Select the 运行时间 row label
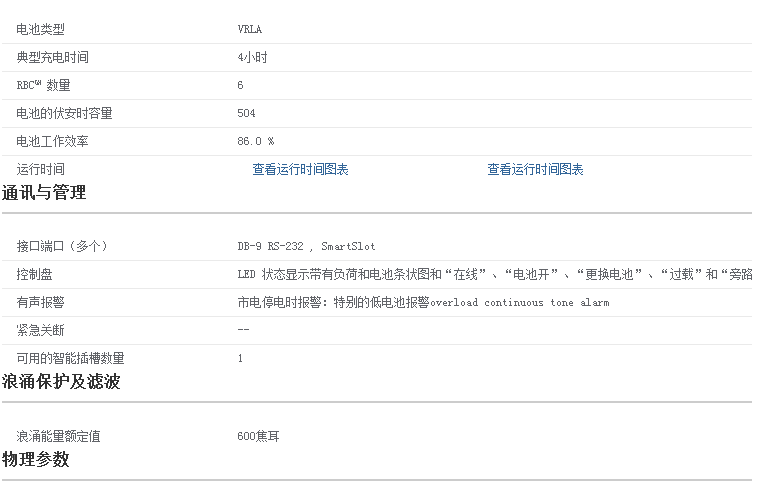 point(41,170)
